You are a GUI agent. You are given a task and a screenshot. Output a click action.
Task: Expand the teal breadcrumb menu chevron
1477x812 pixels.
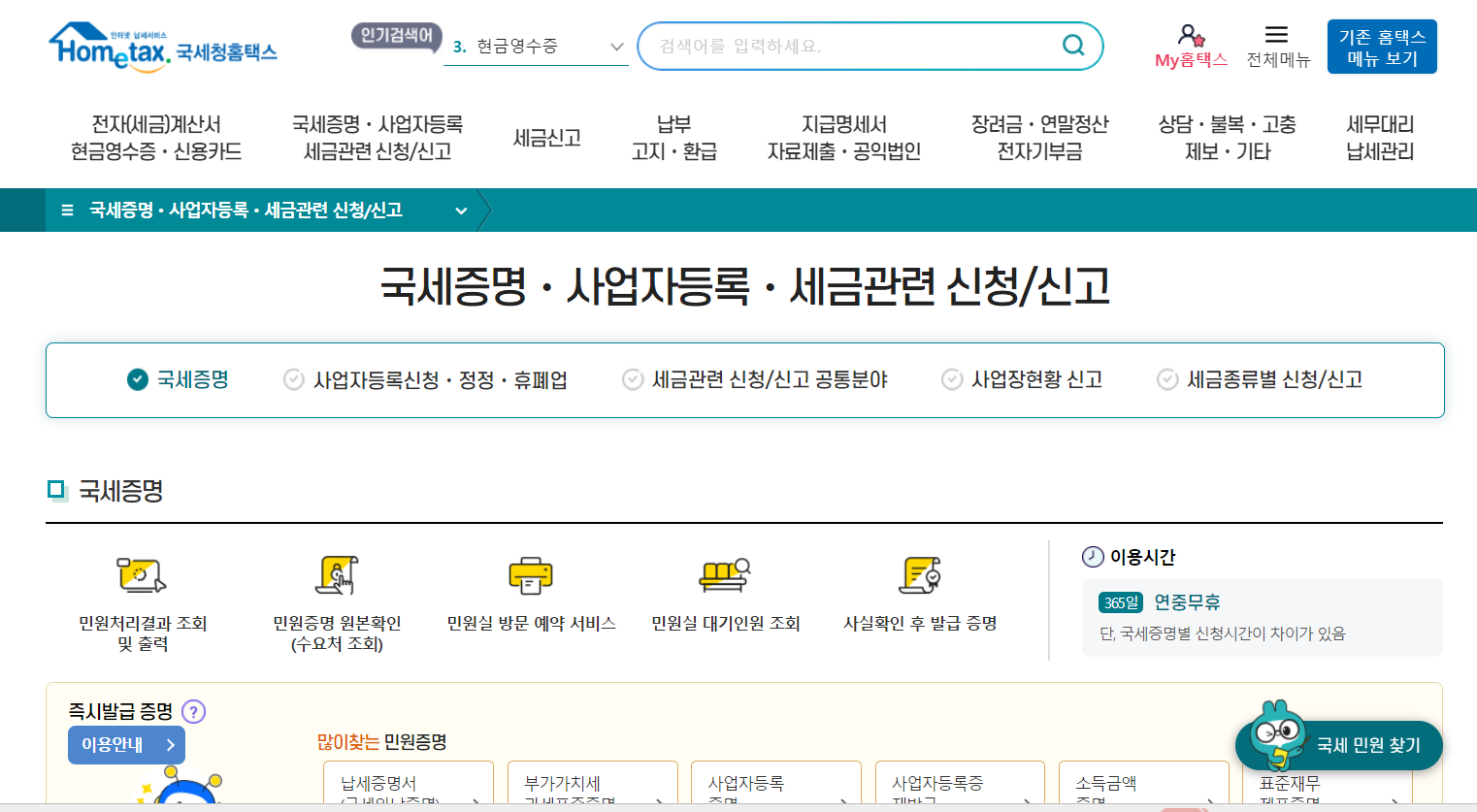(x=461, y=210)
